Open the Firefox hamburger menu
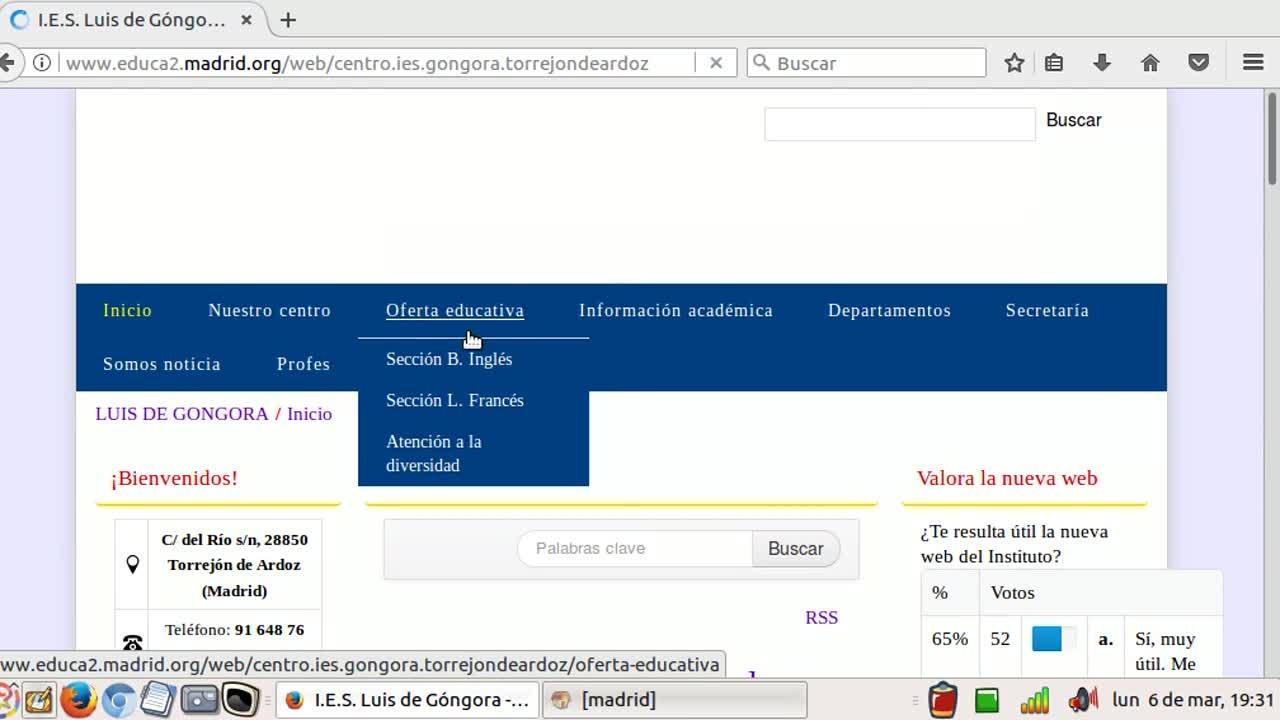 (1253, 63)
